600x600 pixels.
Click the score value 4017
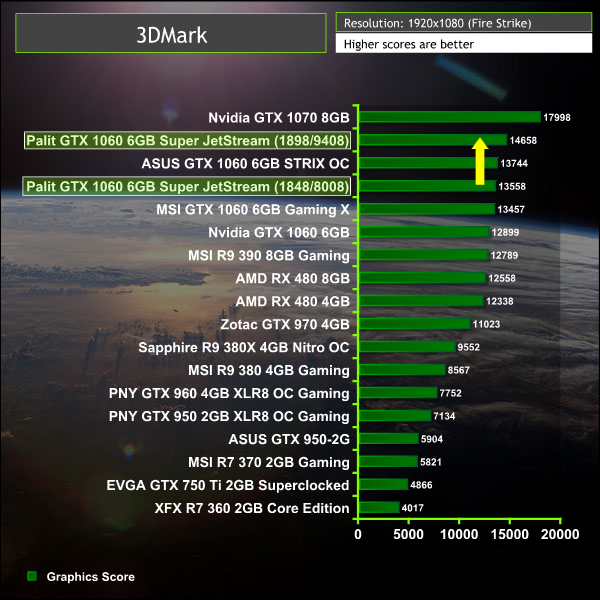[x=412, y=508]
